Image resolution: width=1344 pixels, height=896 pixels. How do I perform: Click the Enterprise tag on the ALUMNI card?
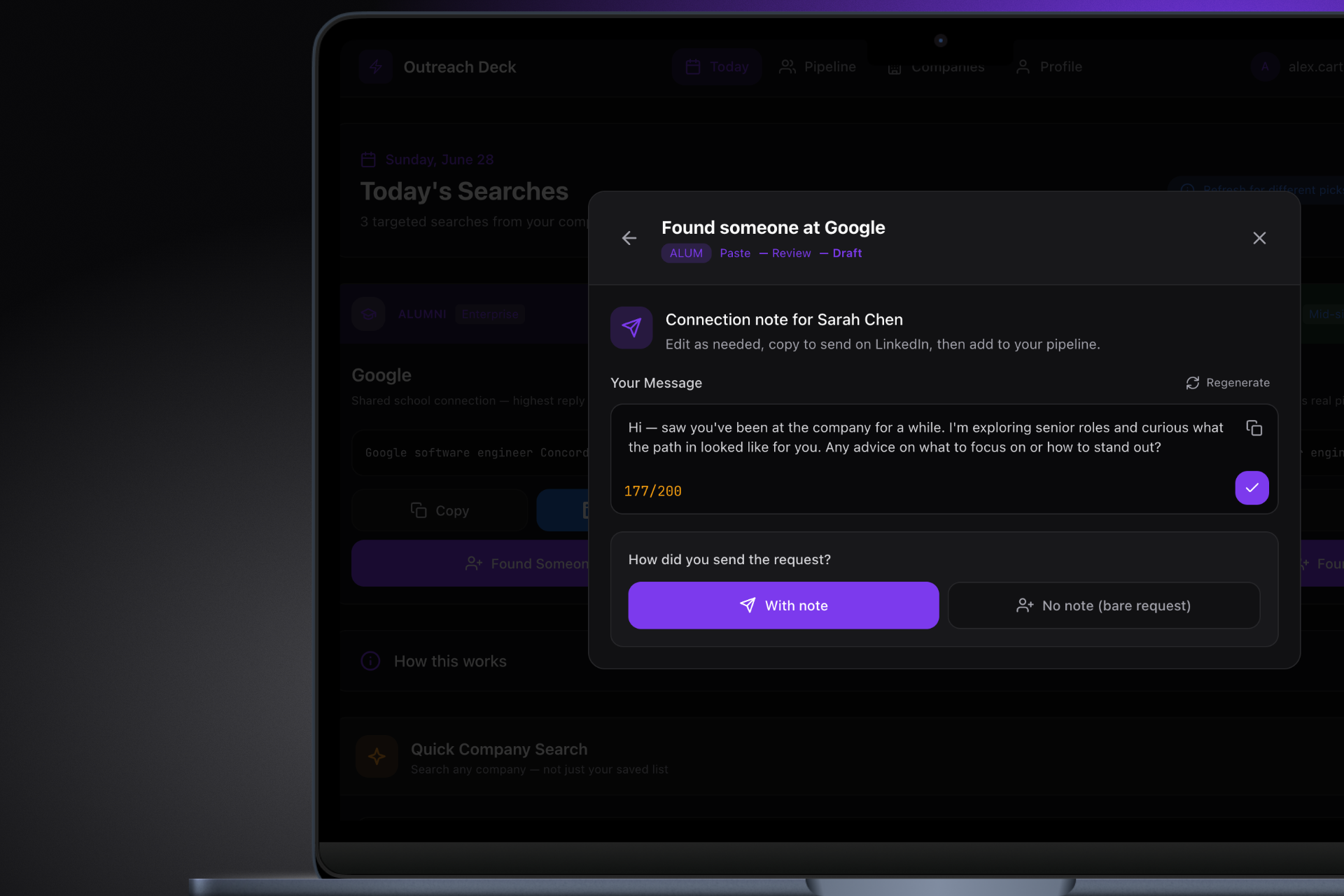[490, 314]
